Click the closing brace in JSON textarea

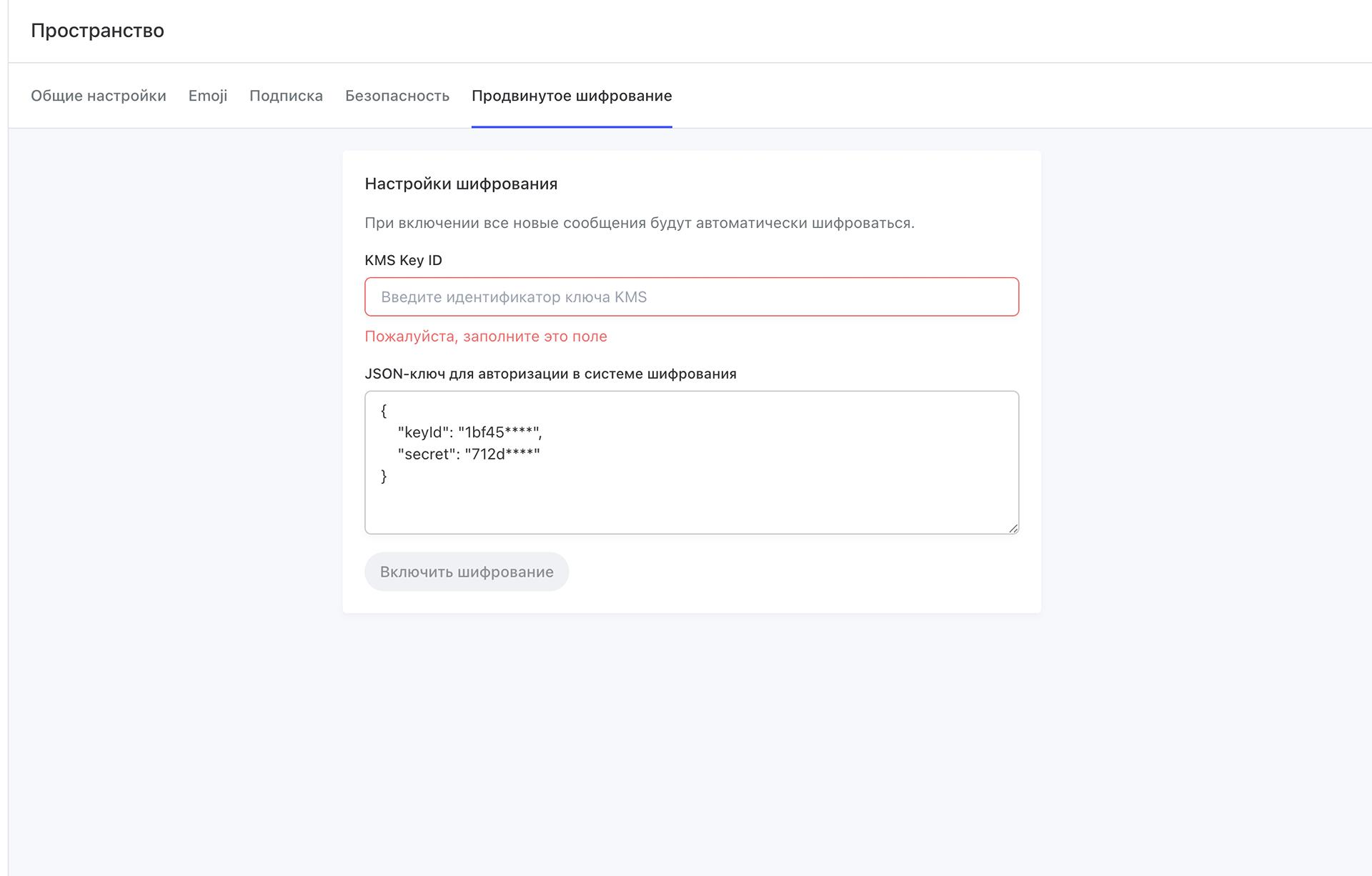[384, 476]
